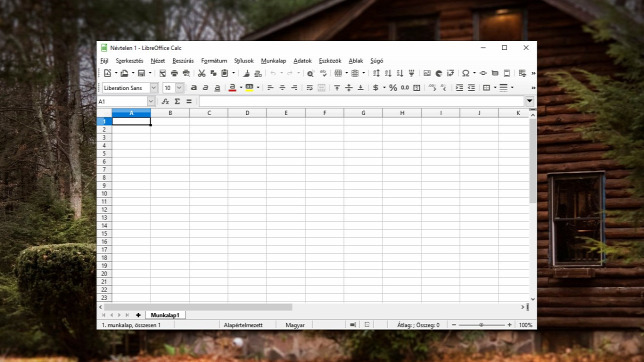This screenshot has width=644, height=362.
Task: Open the font size dropdown
Action: [x=179, y=88]
